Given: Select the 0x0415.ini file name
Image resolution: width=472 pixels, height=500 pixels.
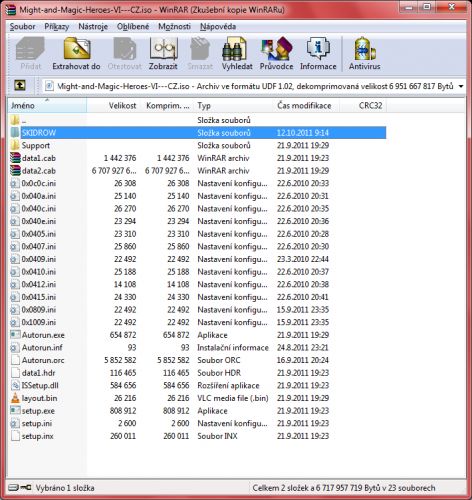Looking at the screenshot, I should (39, 297).
